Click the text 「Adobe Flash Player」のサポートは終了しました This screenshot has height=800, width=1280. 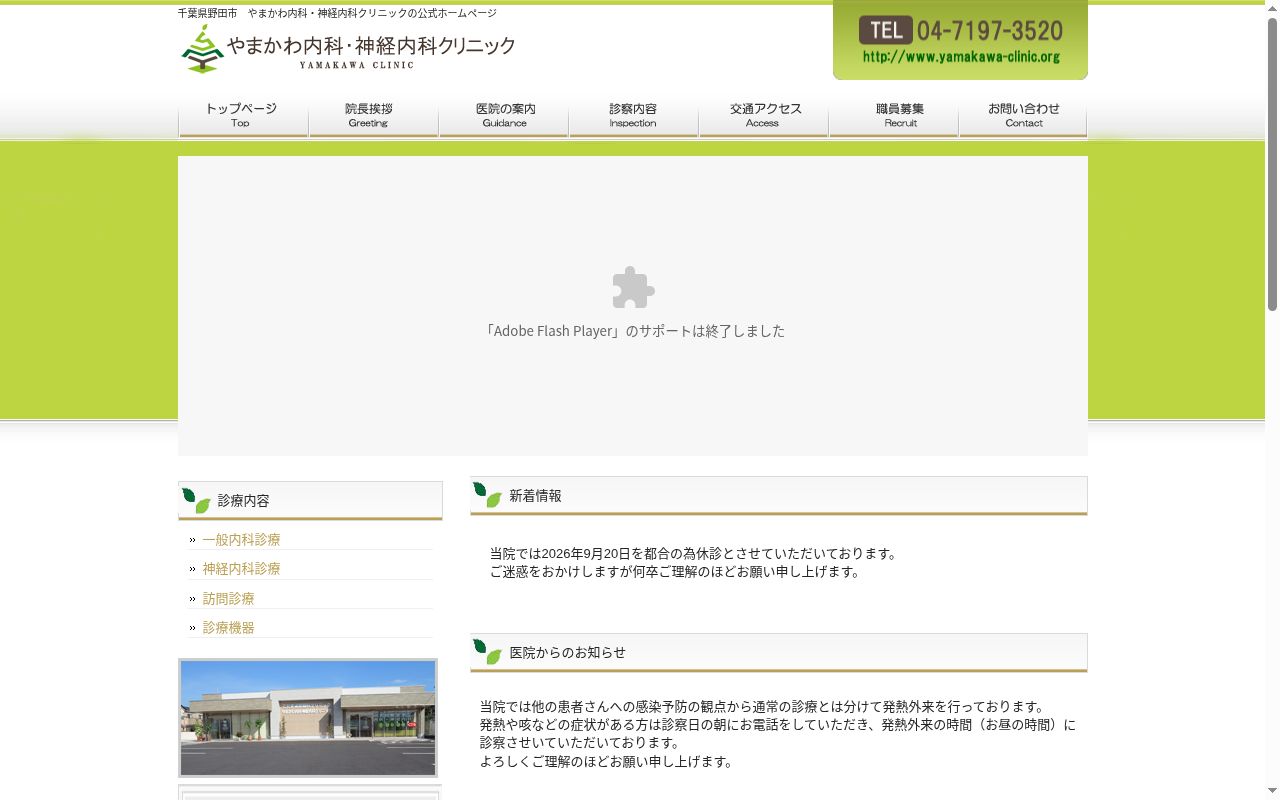[x=633, y=331]
